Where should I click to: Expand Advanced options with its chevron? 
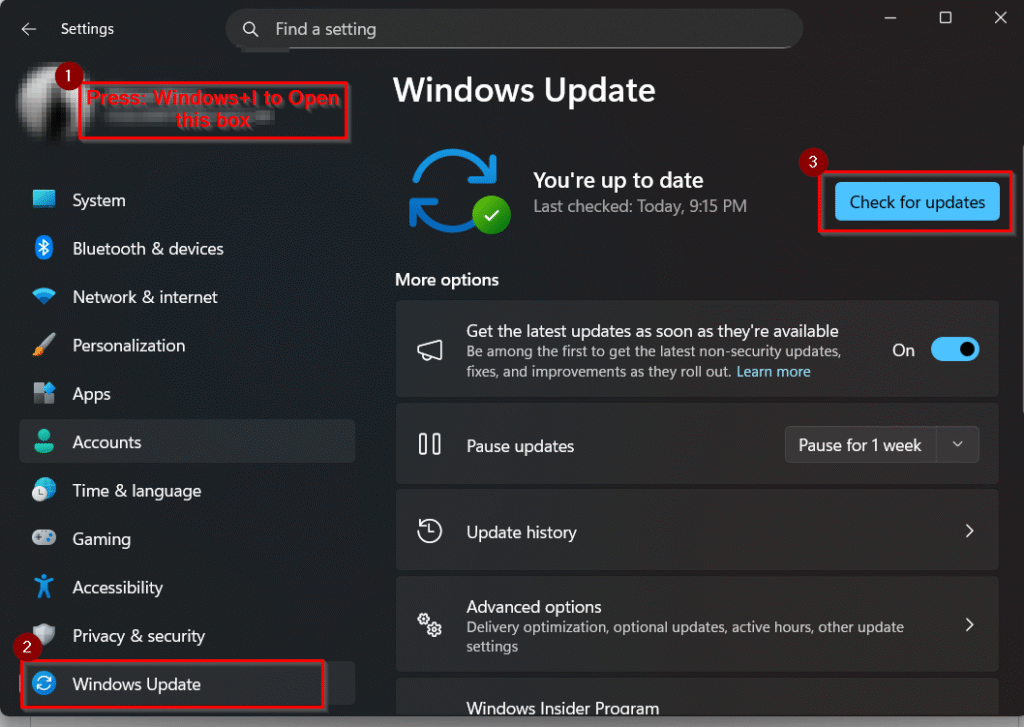970,625
